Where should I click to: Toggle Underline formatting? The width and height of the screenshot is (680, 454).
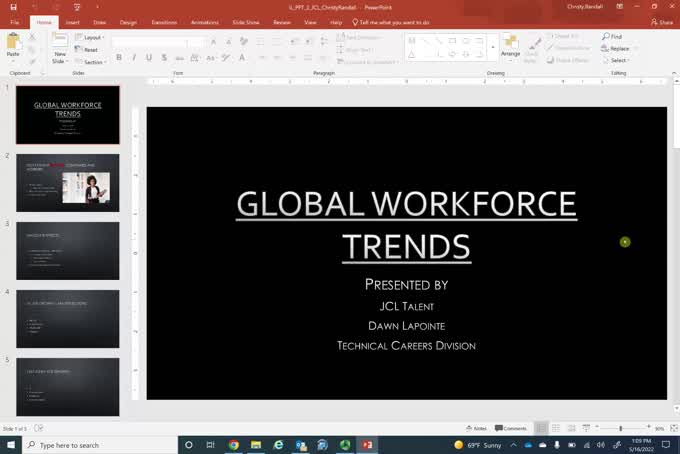149,57
